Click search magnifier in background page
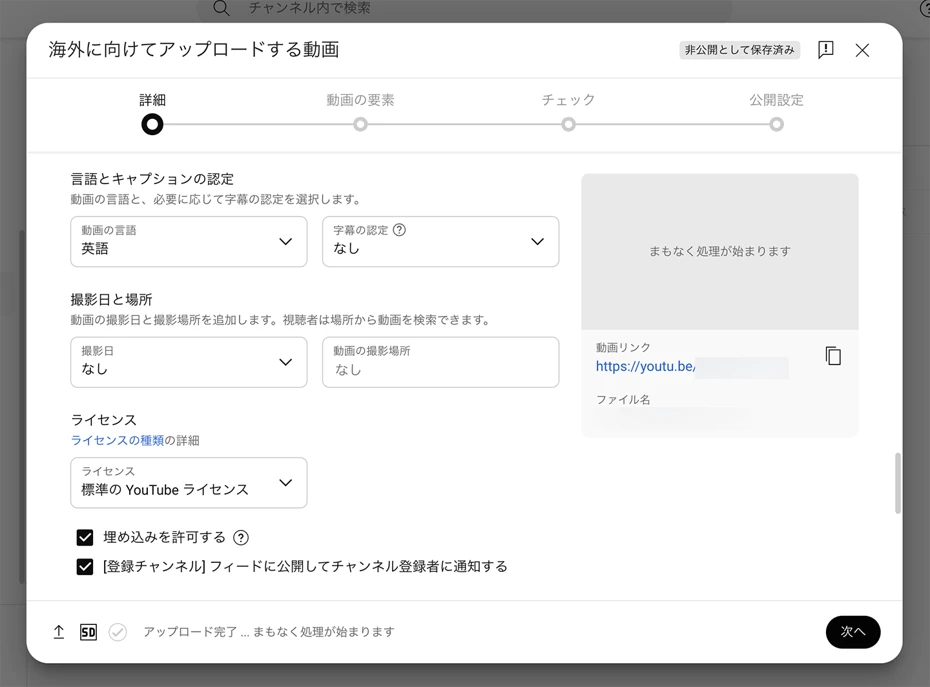 [x=221, y=8]
